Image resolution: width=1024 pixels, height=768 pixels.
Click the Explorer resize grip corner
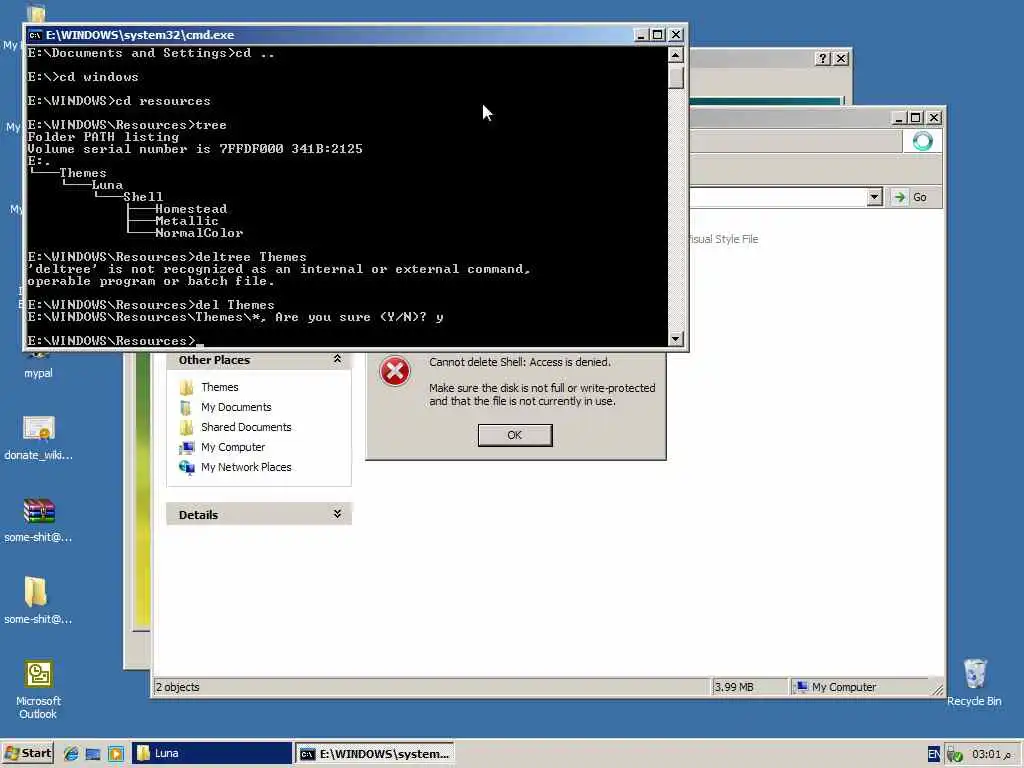(938, 690)
